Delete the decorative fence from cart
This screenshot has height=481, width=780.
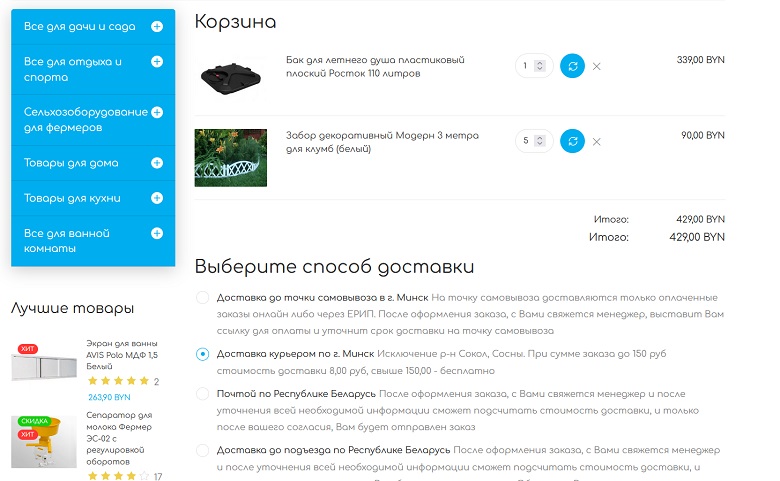(597, 142)
